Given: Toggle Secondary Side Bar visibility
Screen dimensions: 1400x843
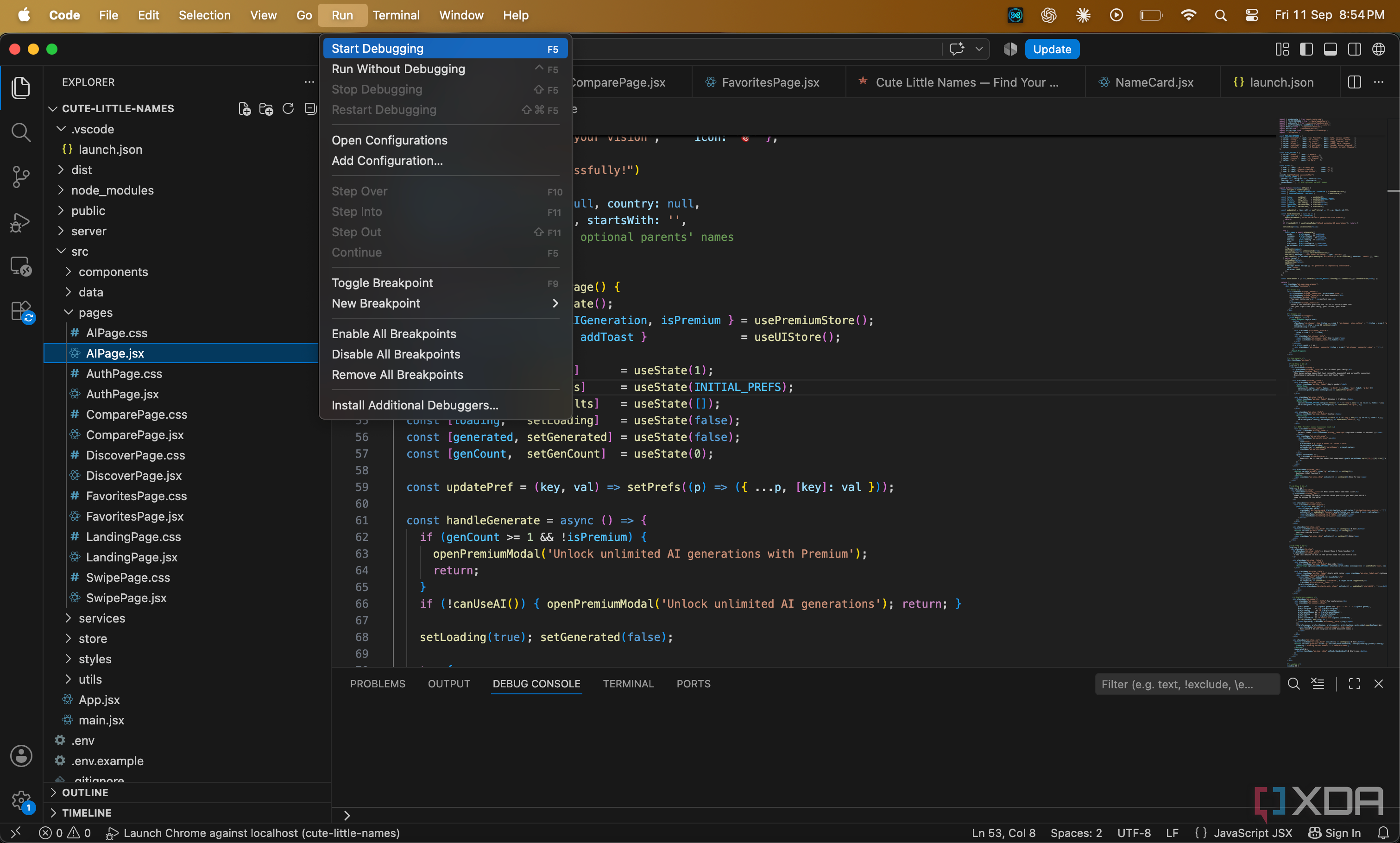Looking at the screenshot, I should [1355, 50].
